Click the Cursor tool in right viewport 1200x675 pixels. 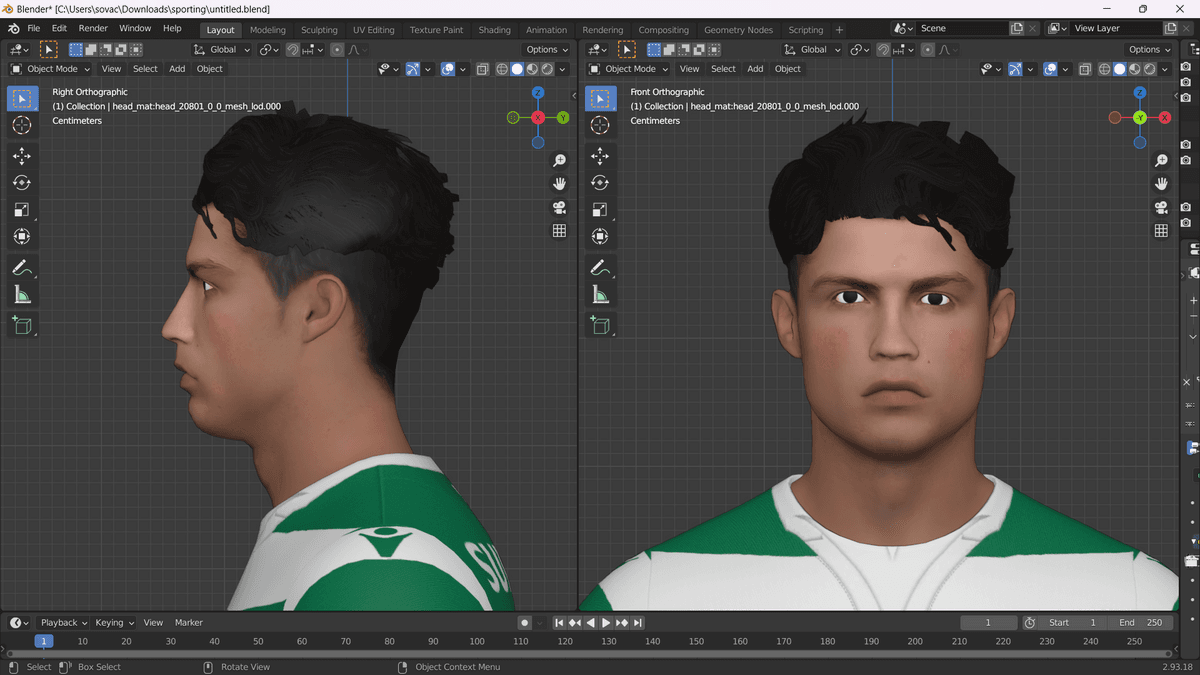tap(600, 125)
